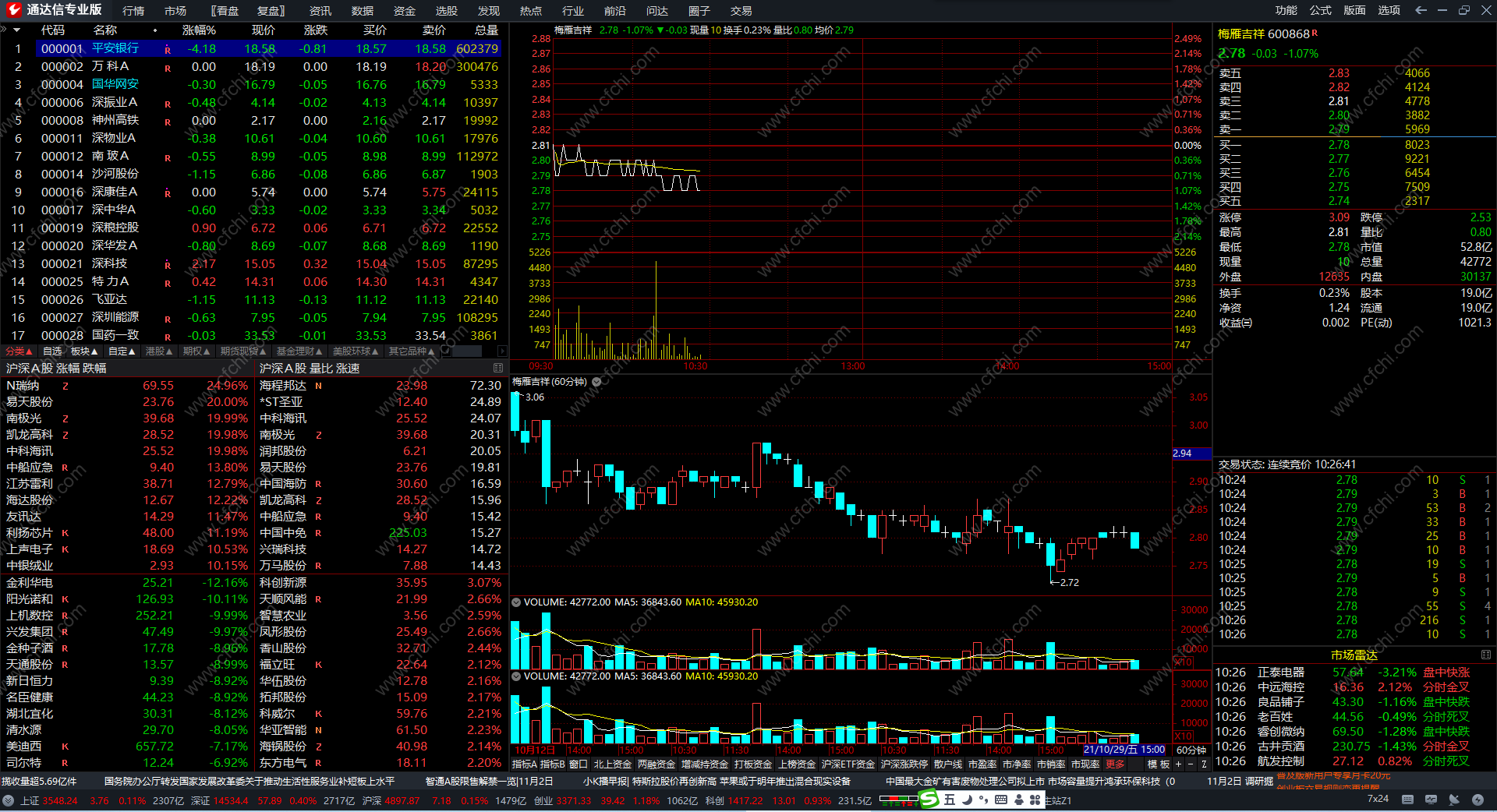Screen dimensions: 1497x812
Task: Open the 行情 menu
Action: pos(133,11)
